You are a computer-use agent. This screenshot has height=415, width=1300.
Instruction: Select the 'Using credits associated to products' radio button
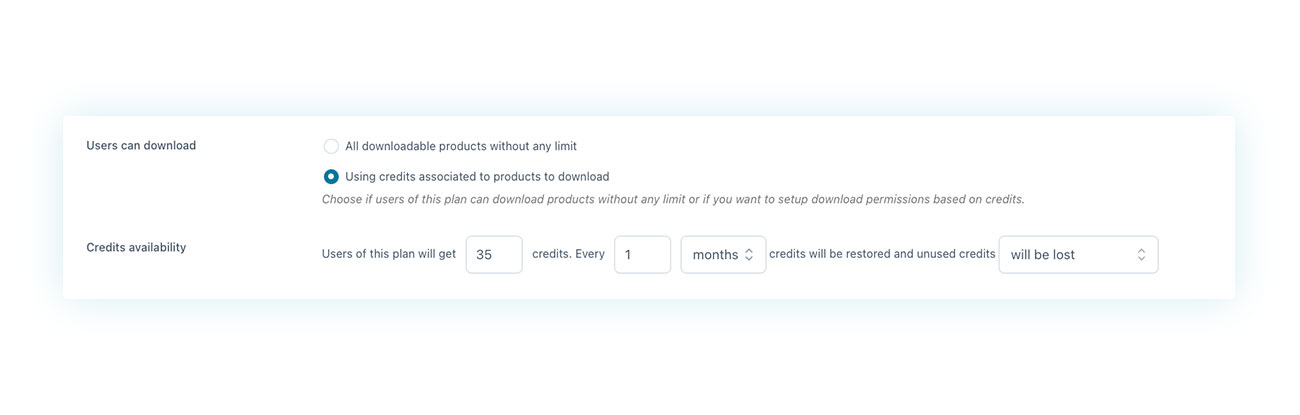click(x=331, y=177)
